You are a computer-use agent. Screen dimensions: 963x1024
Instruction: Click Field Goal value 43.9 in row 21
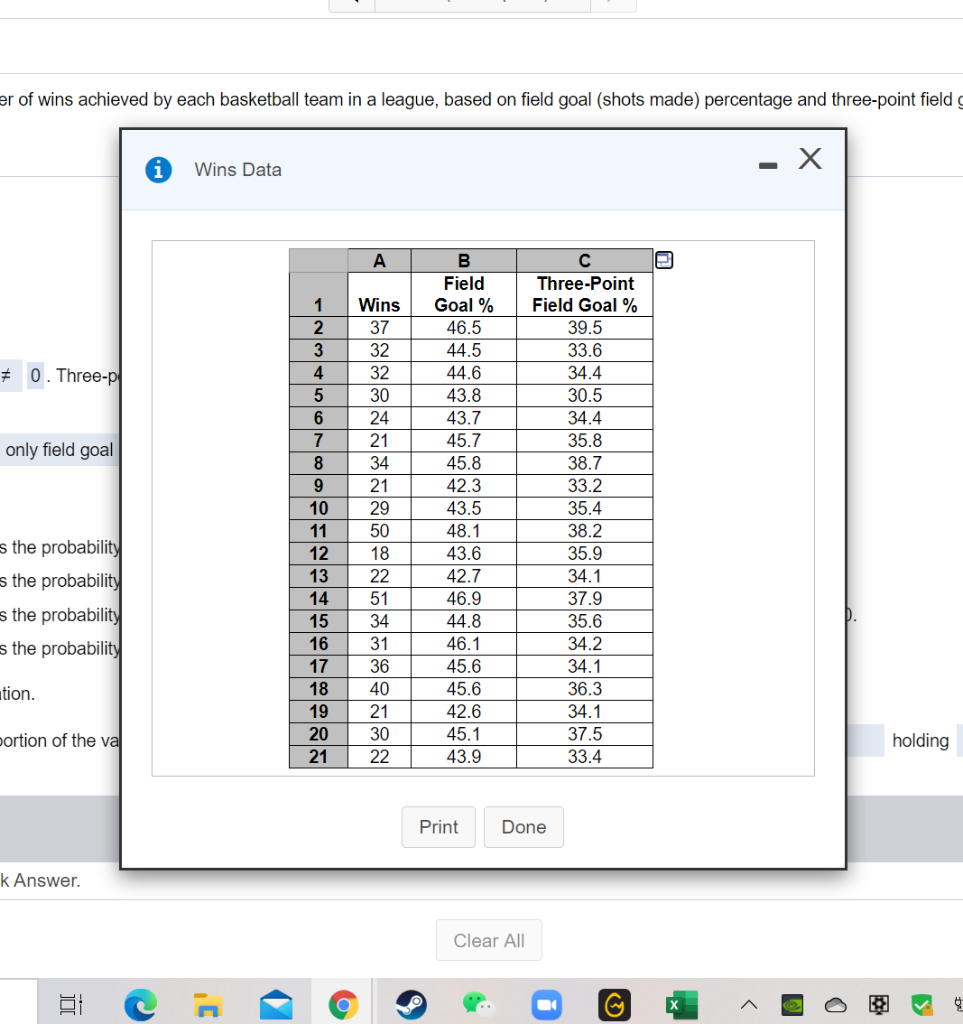point(464,757)
